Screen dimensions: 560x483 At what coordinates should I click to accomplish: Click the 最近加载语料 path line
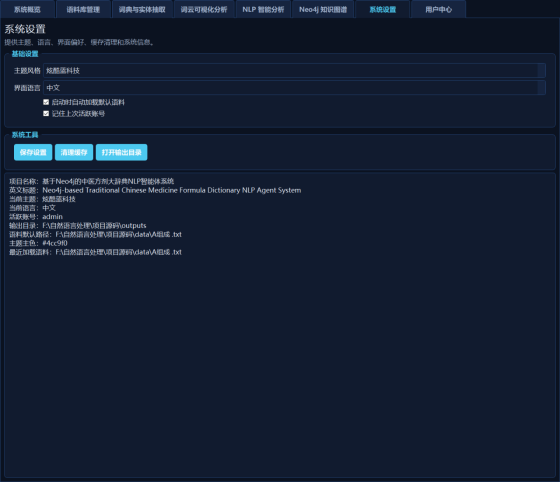(95, 252)
